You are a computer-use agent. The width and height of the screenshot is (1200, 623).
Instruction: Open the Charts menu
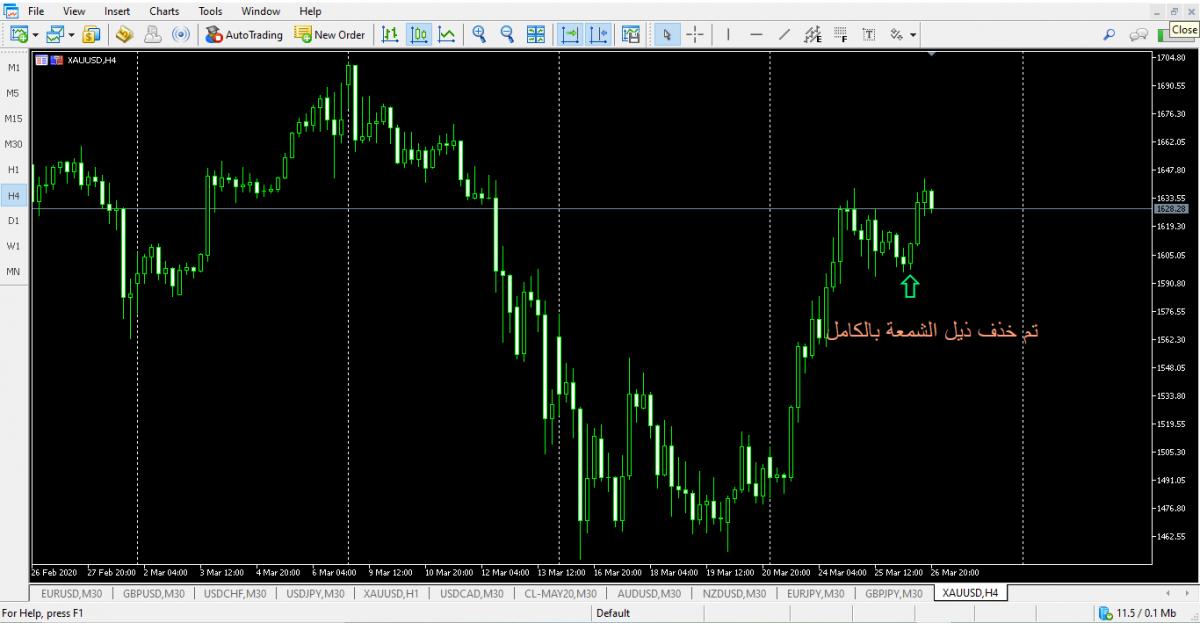[164, 11]
